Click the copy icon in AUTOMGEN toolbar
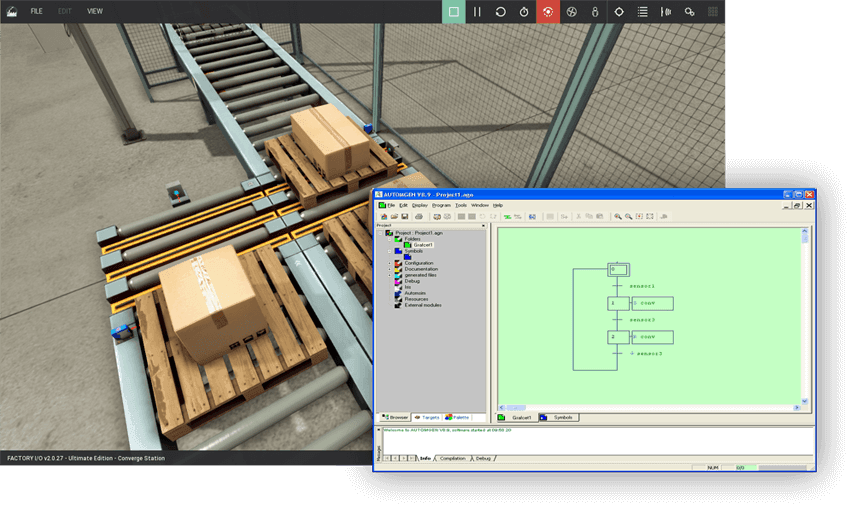This screenshot has width=850, height=509. [589, 216]
